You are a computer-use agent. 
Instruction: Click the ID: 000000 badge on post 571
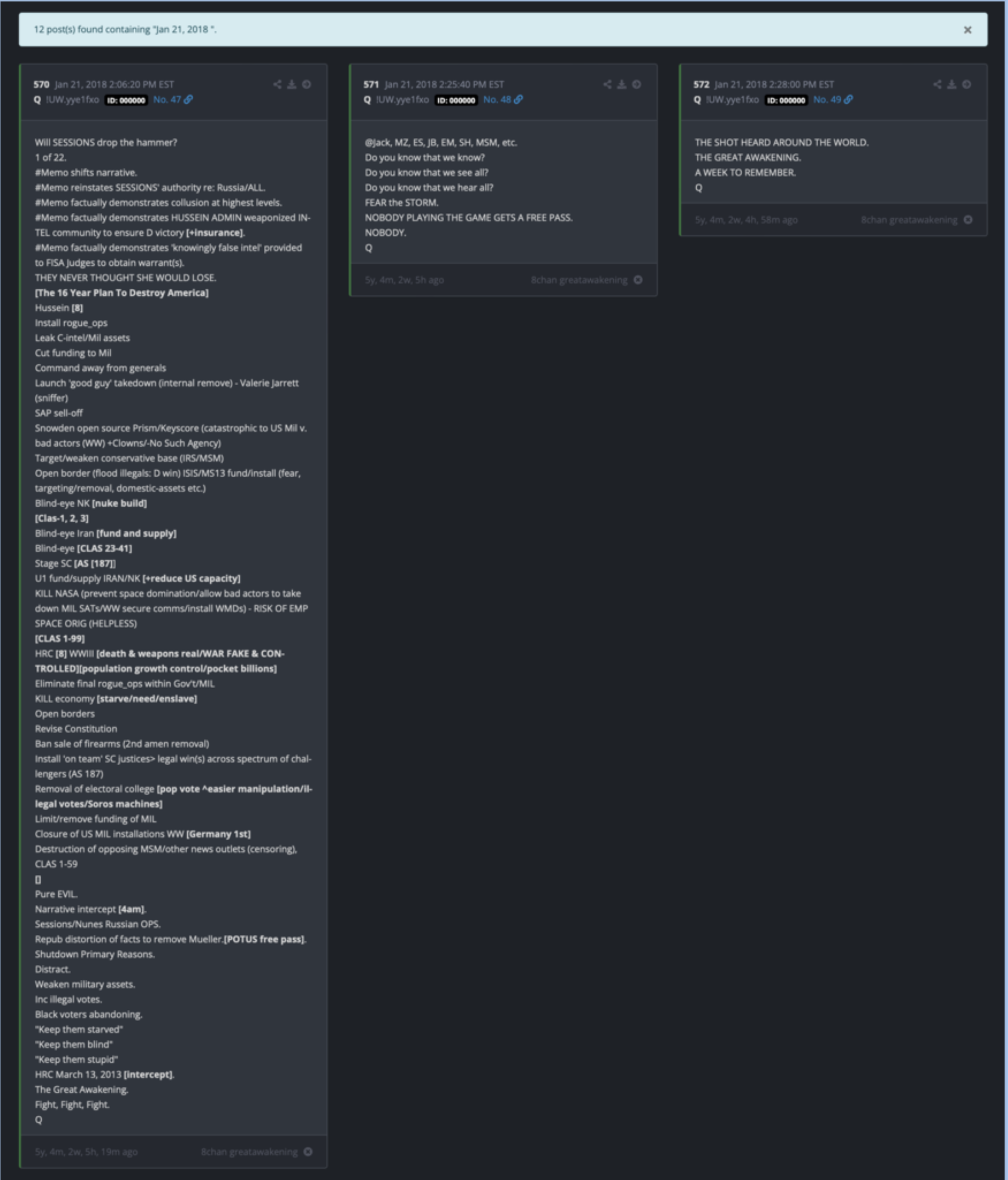[456, 100]
